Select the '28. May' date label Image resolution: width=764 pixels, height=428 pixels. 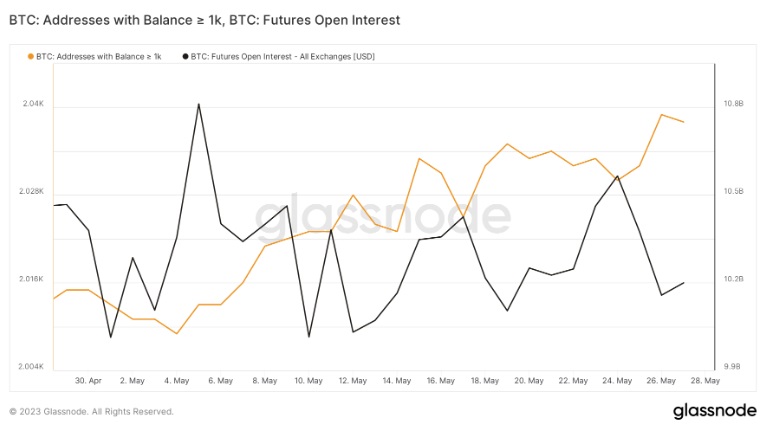[x=705, y=381]
